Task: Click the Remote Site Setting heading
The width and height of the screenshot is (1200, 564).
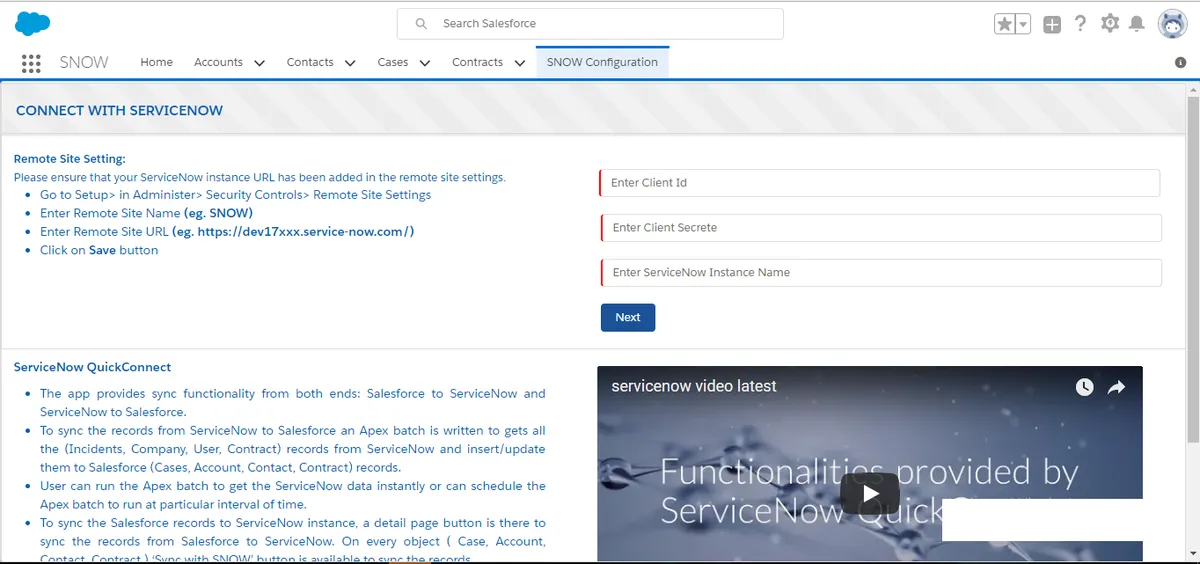Action: click(70, 159)
